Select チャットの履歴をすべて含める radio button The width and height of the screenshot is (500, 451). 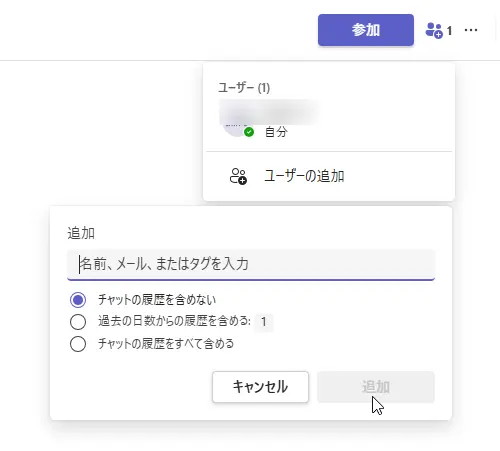tap(78, 344)
